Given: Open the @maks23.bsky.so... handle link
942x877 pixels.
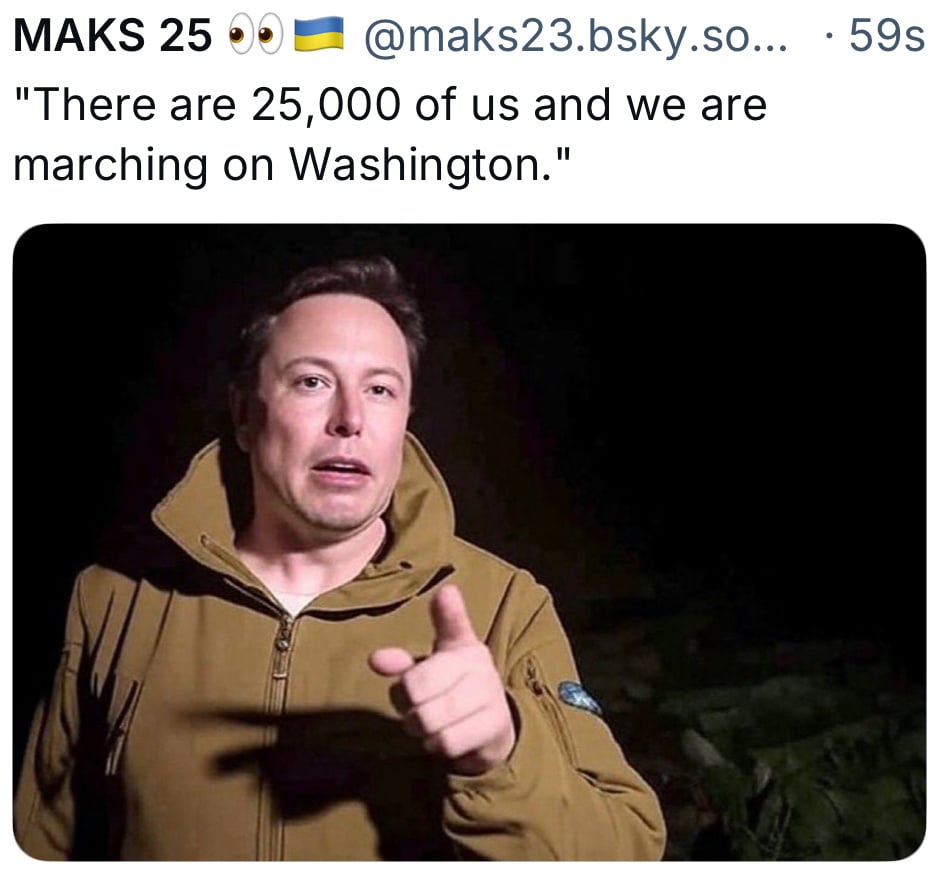Looking at the screenshot, I should point(575,36).
